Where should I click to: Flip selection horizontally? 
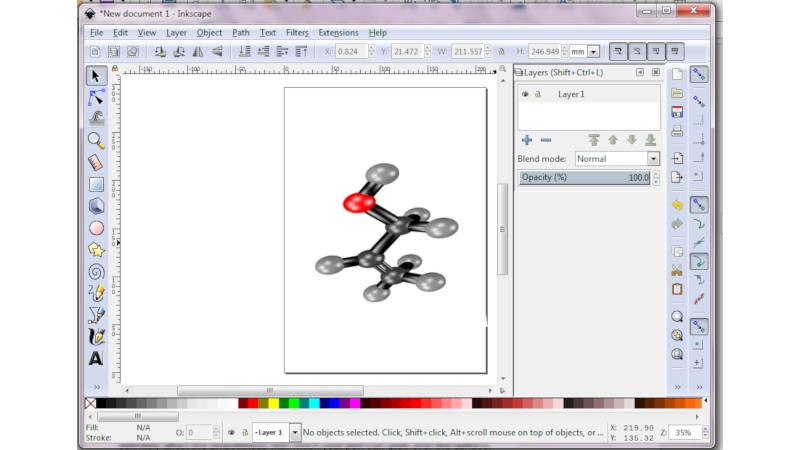(x=198, y=52)
